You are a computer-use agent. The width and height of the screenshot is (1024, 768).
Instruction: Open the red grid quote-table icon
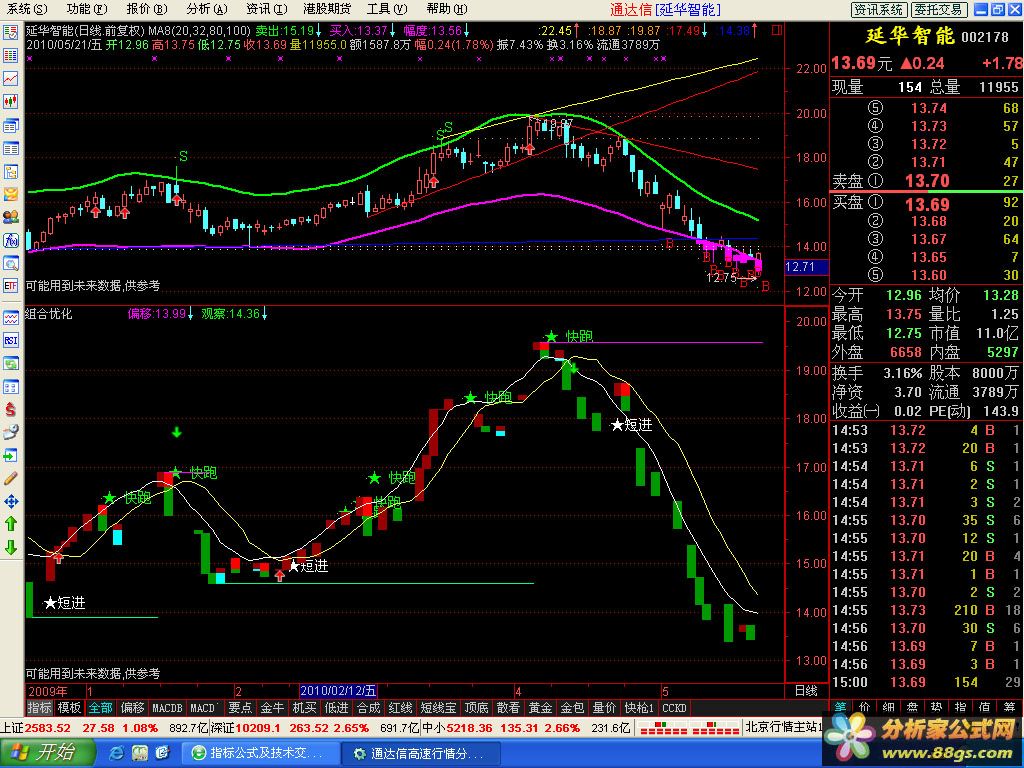10,56
